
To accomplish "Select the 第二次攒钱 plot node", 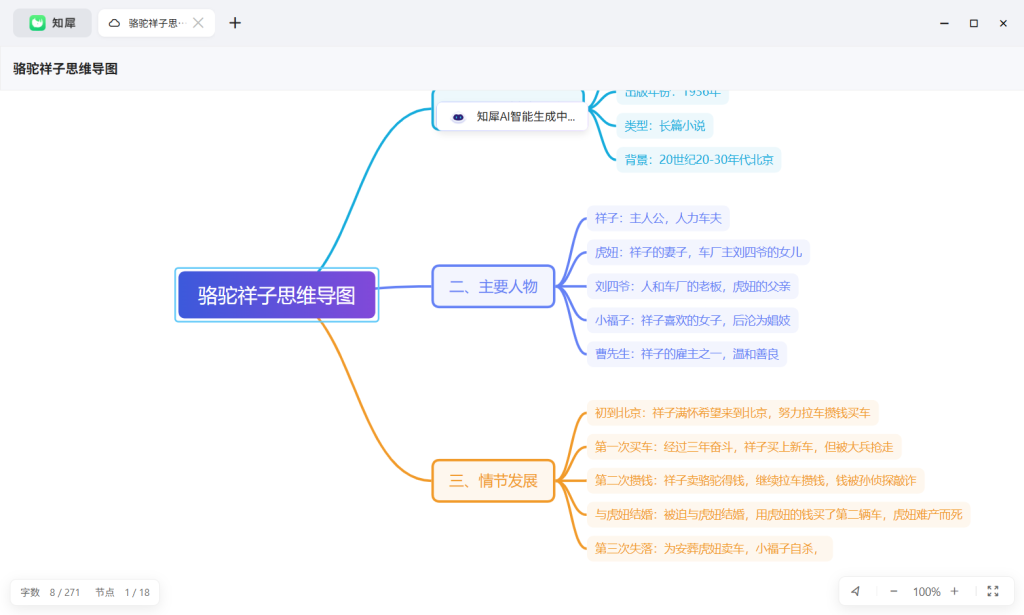I will coord(756,481).
